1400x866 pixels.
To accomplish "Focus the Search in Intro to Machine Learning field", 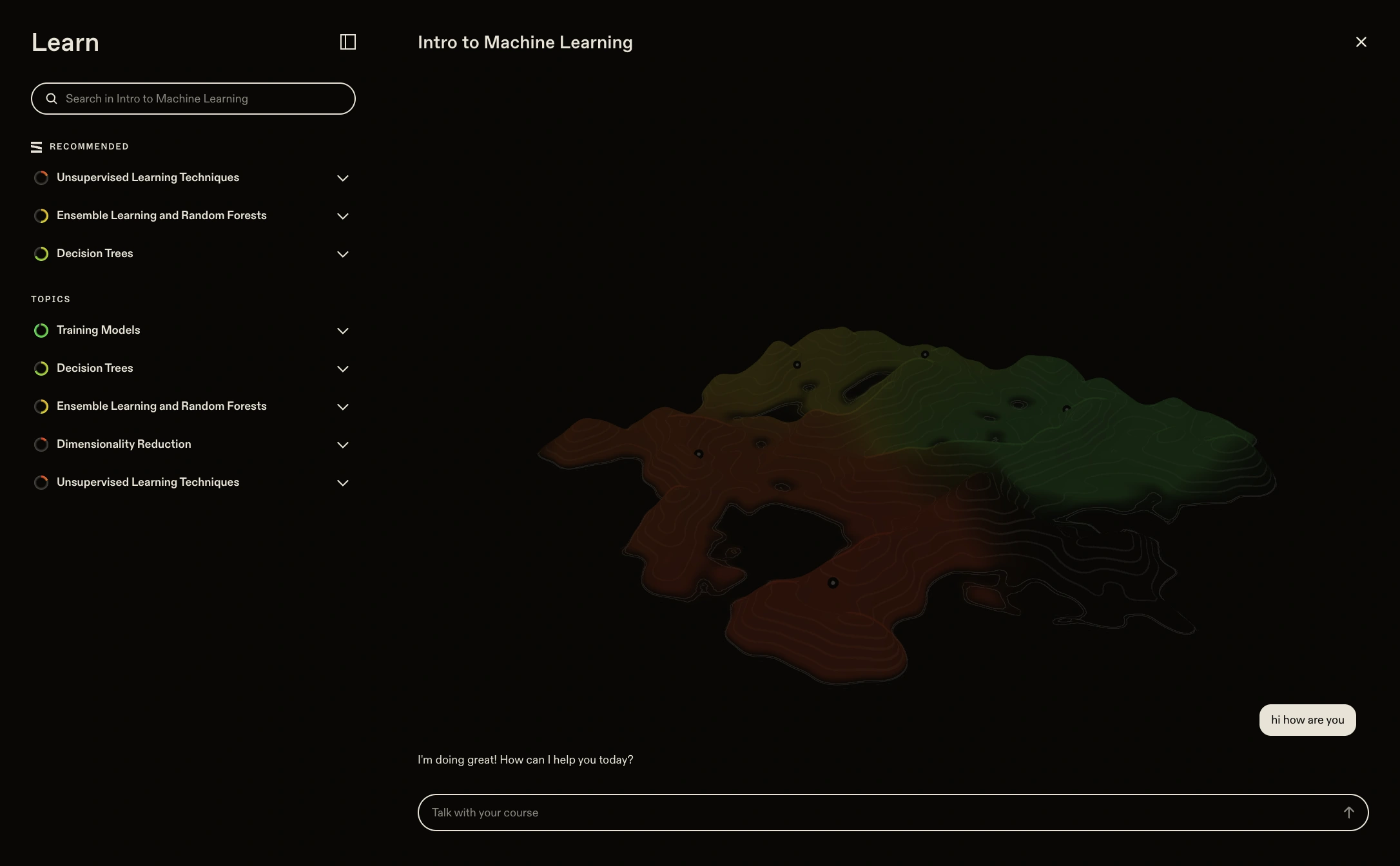I will [x=193, y=99].
